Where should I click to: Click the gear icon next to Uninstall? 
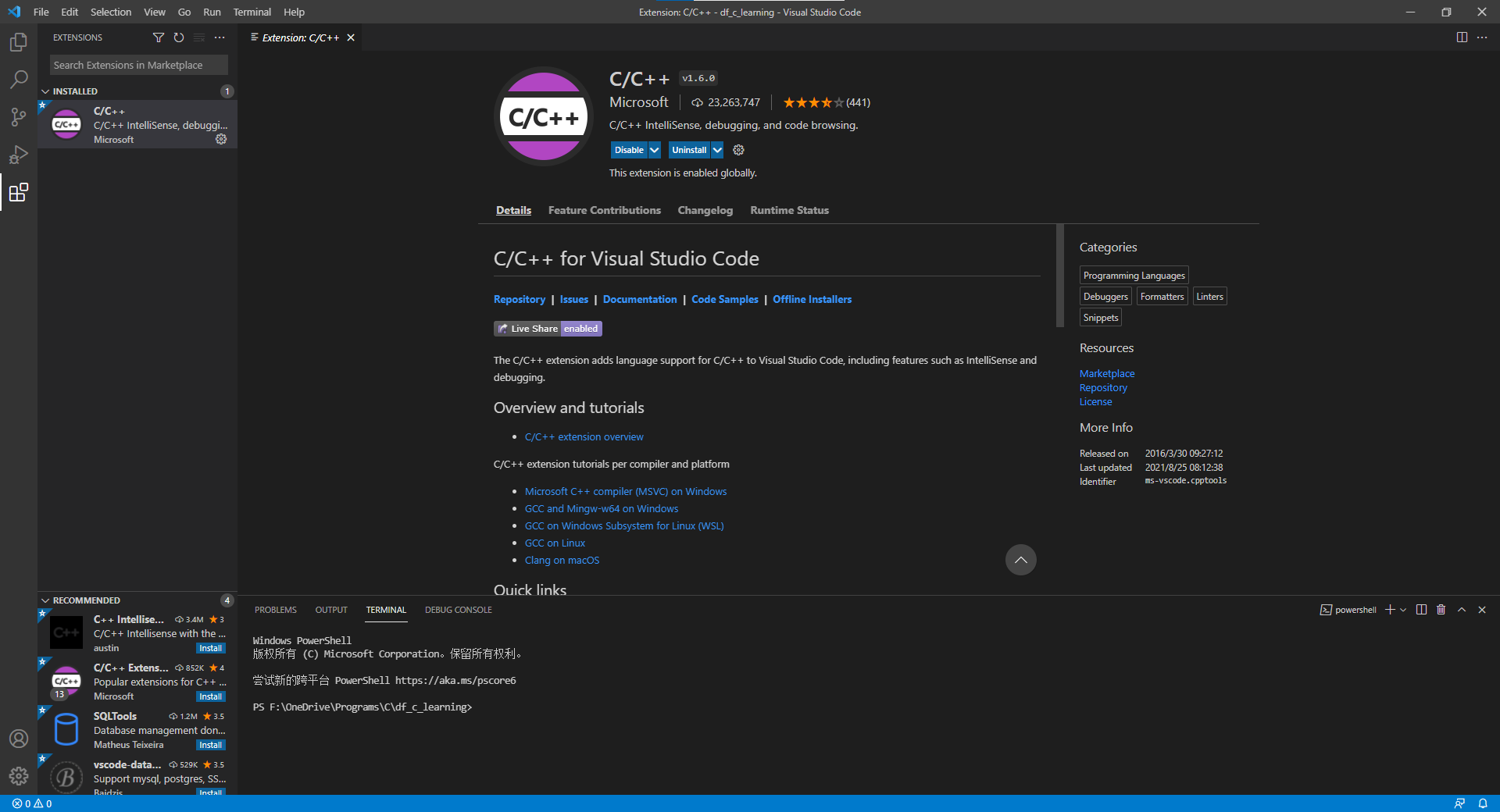coord(738,150)
